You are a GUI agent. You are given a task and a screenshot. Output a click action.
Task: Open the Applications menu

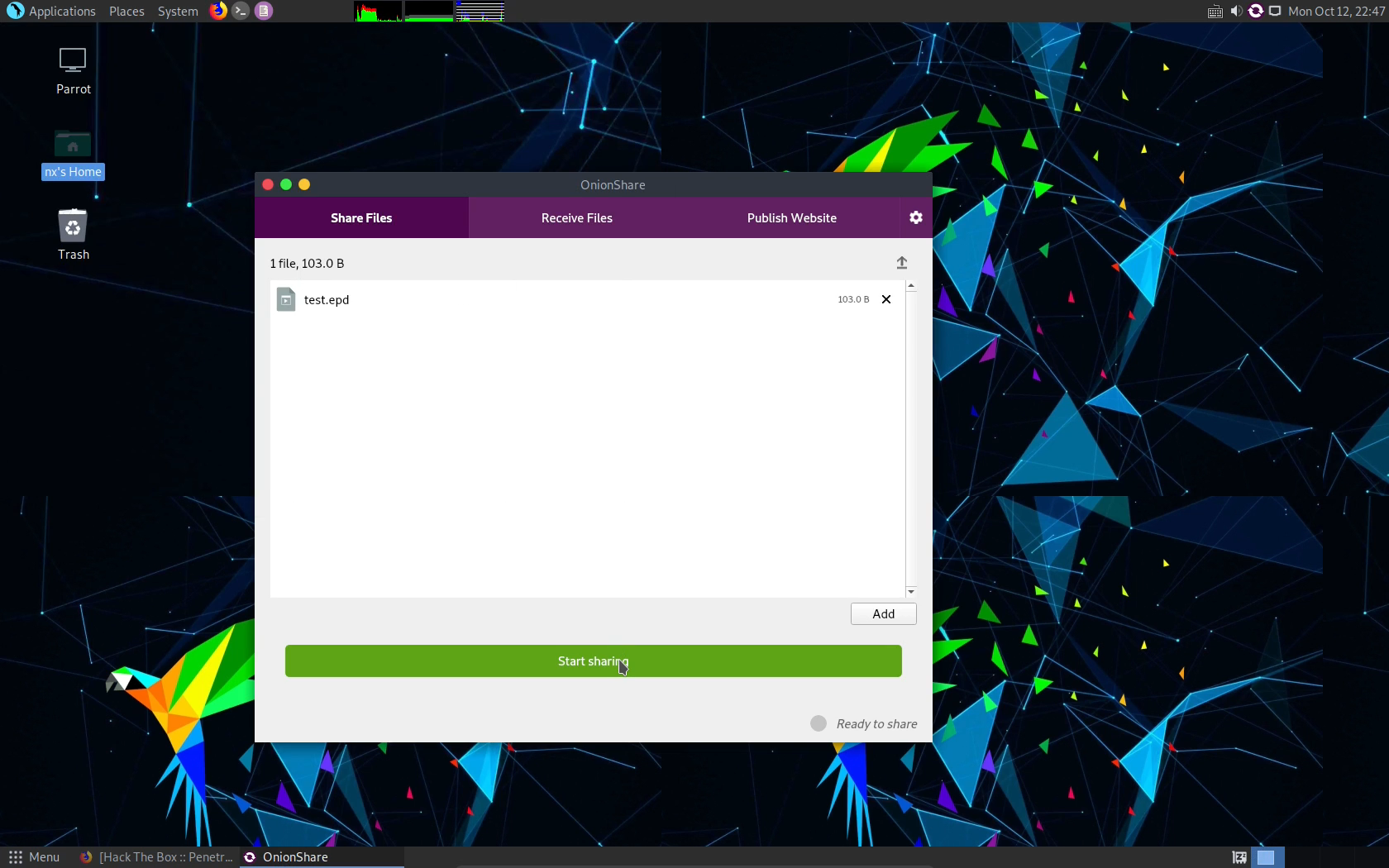click(51, 11)
